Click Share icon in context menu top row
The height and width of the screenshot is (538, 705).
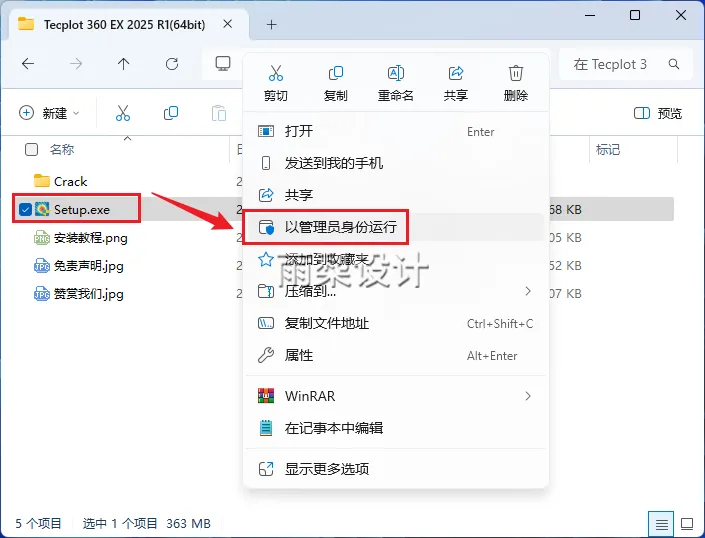455,73
